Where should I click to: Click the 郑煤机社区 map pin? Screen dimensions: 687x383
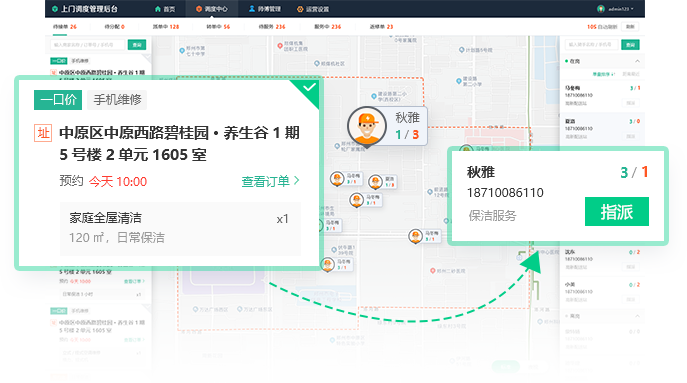(316, 64)
